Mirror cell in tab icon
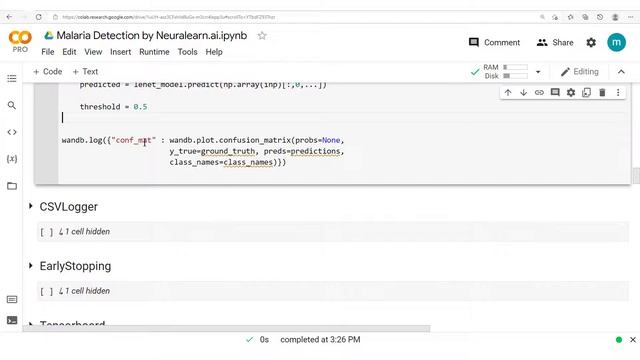 point(587,93)
